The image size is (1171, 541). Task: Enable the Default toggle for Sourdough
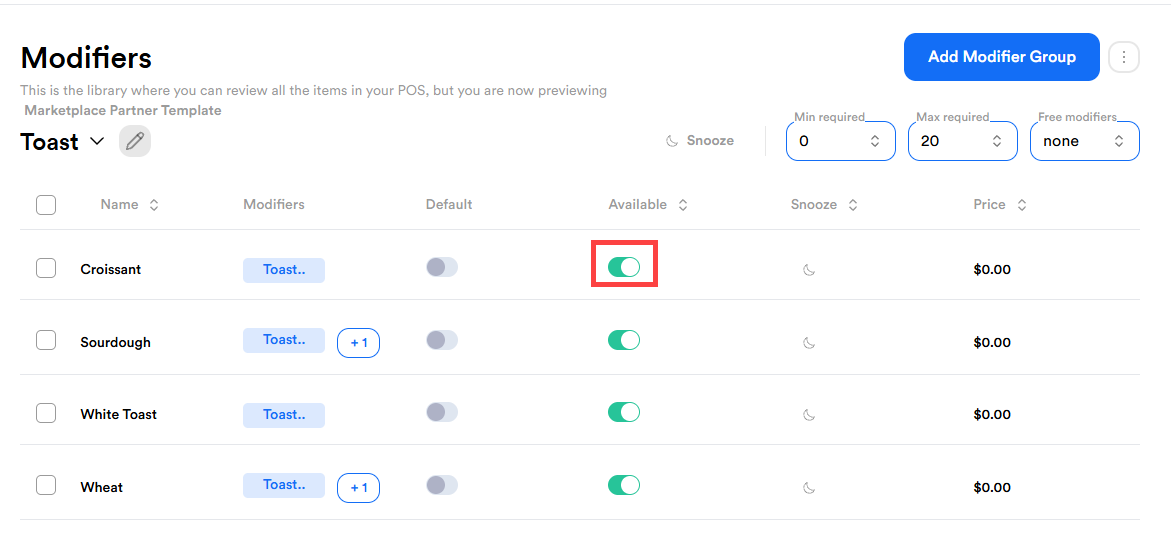(x=441, y=340)
